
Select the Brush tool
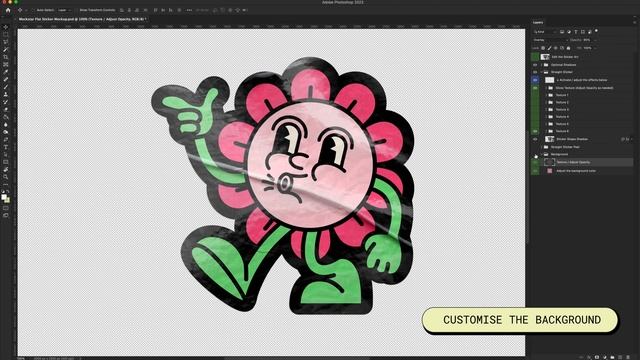(6, 87)
